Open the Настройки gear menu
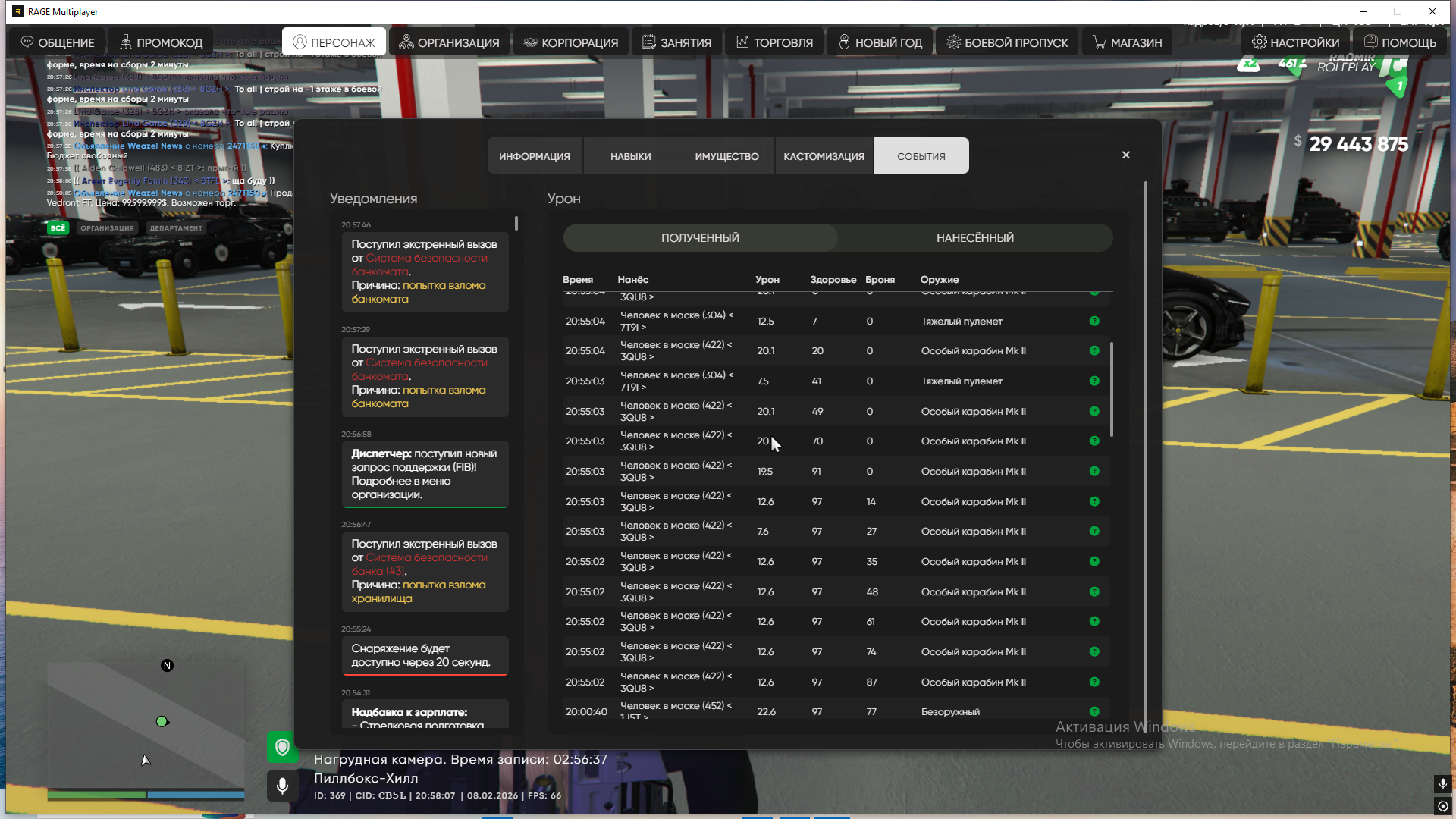The image size is (1456, 819). 1296,42
